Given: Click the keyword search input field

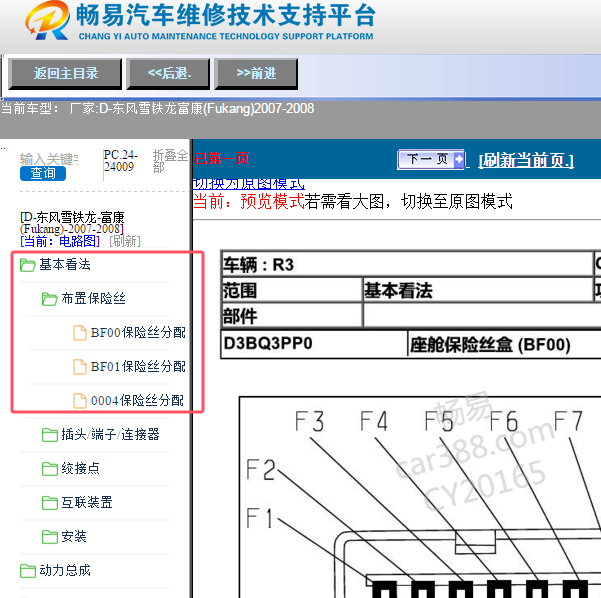Looking at the screenshot, I should pyautogui.click(x=49, y=158).
